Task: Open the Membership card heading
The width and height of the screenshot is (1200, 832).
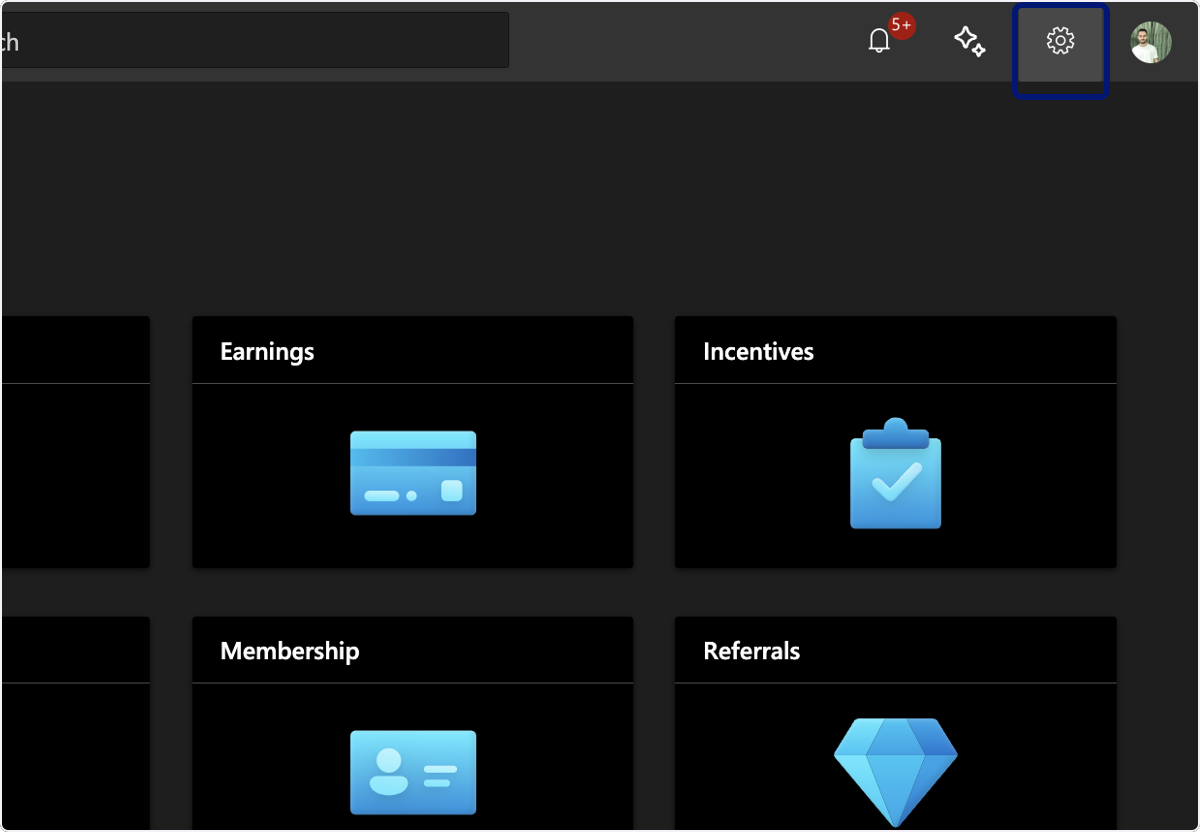Action: coord(289,651)
